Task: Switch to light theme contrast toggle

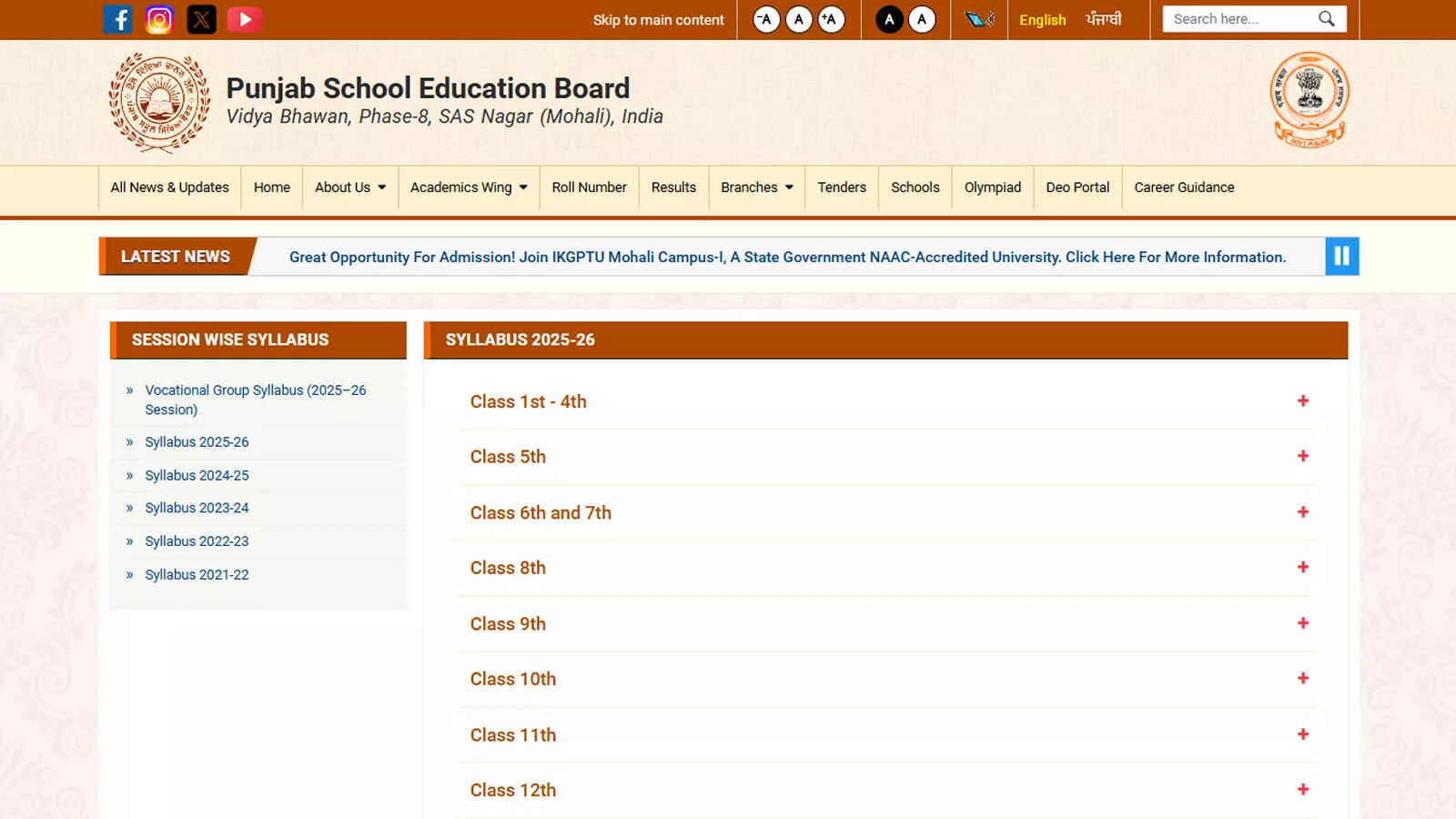Action: pos(922,19)
